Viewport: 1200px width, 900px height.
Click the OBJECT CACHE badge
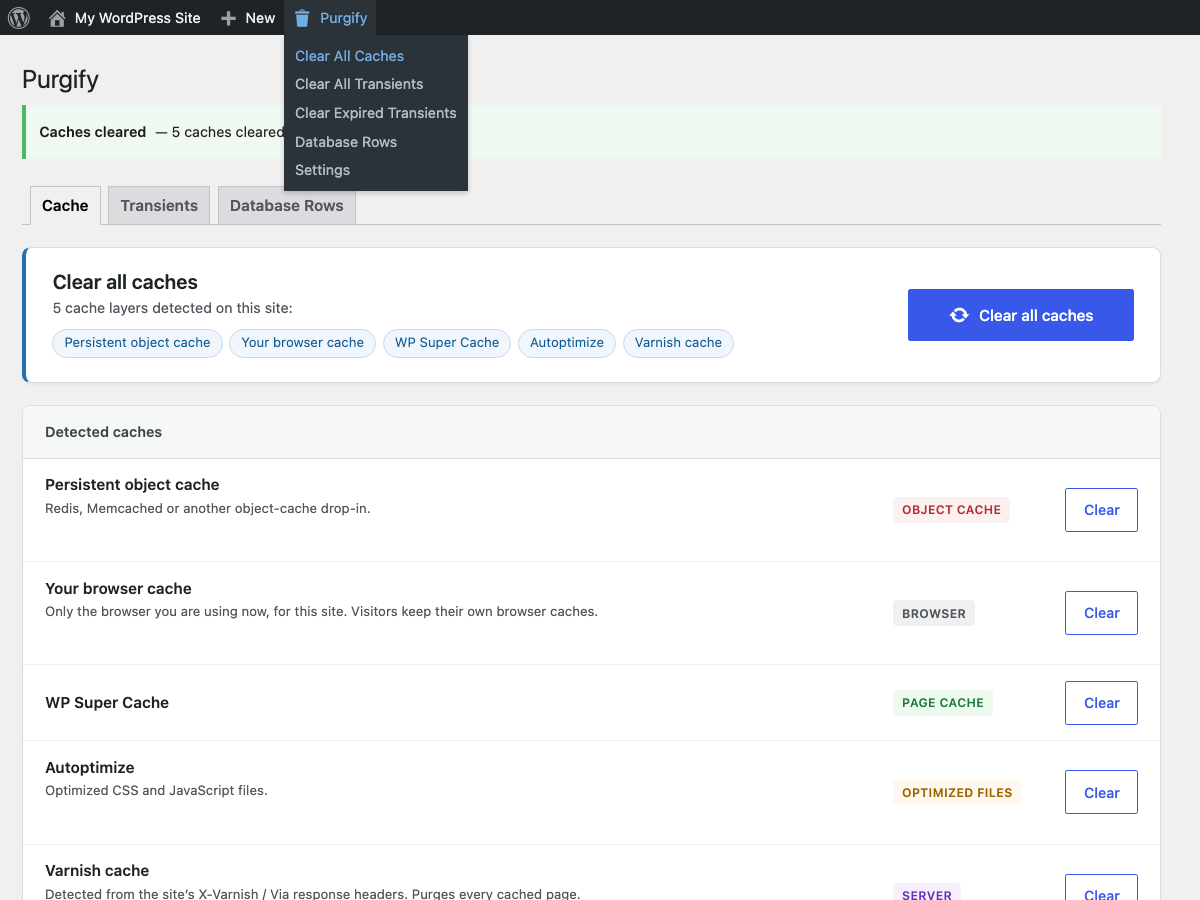click(x=951, y=510)
